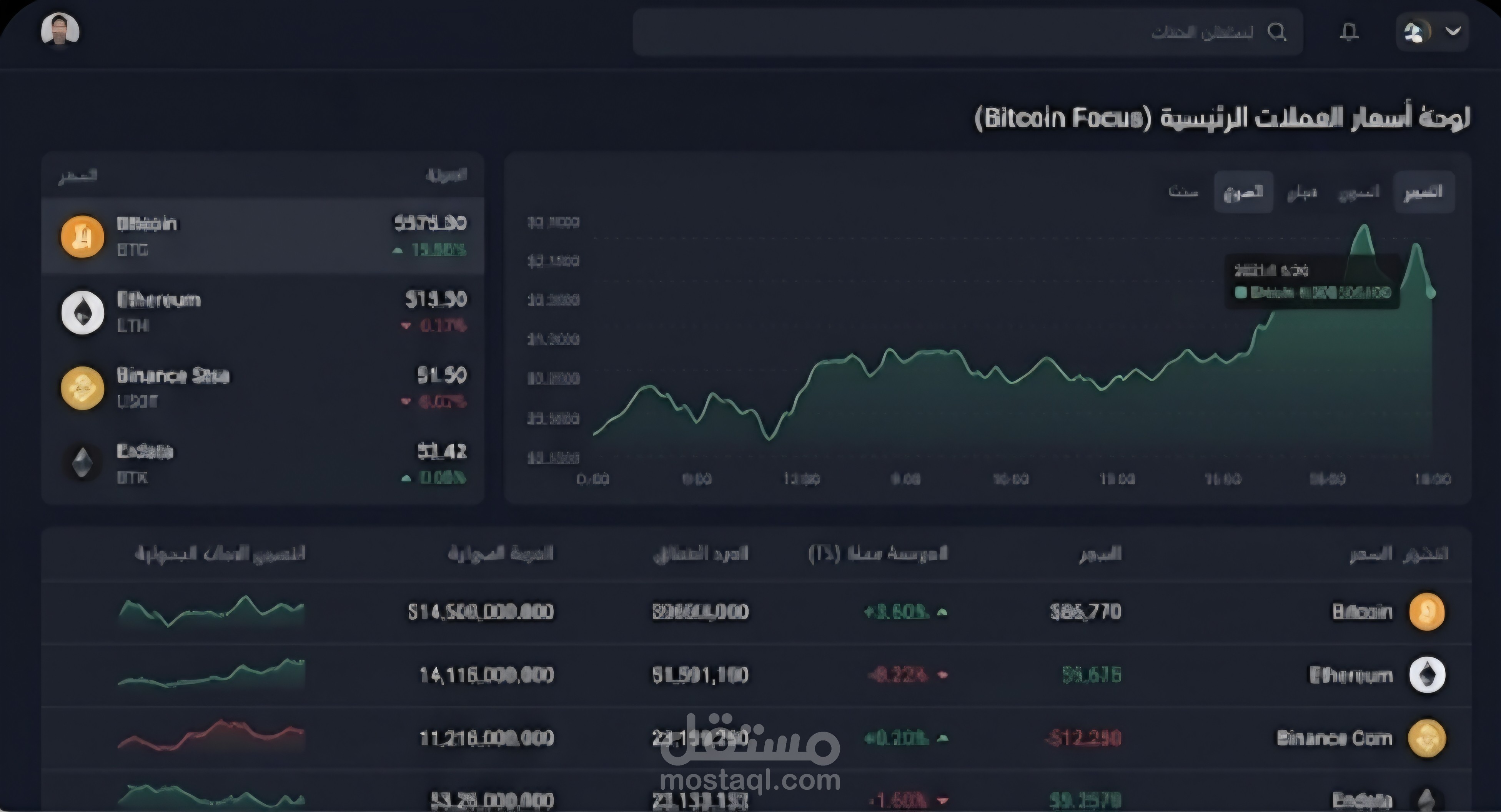This screenshot has width=1501, height=812.
Task: Click the Binance Coin icon in the market table
Action: click(x=1427, y=738)
